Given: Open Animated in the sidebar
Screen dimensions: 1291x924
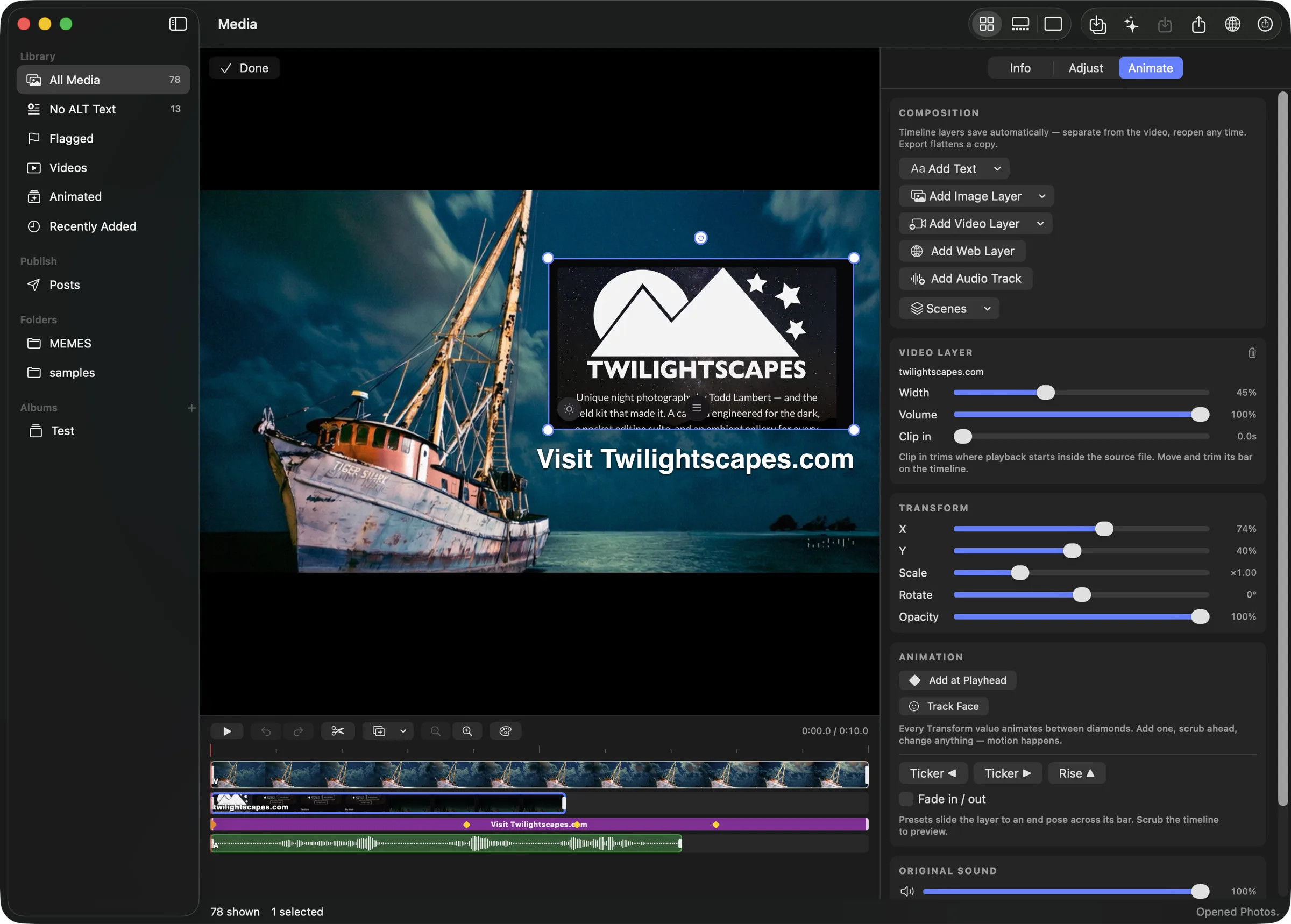Looking at the screenshot, I should click(x=104, y=197).
